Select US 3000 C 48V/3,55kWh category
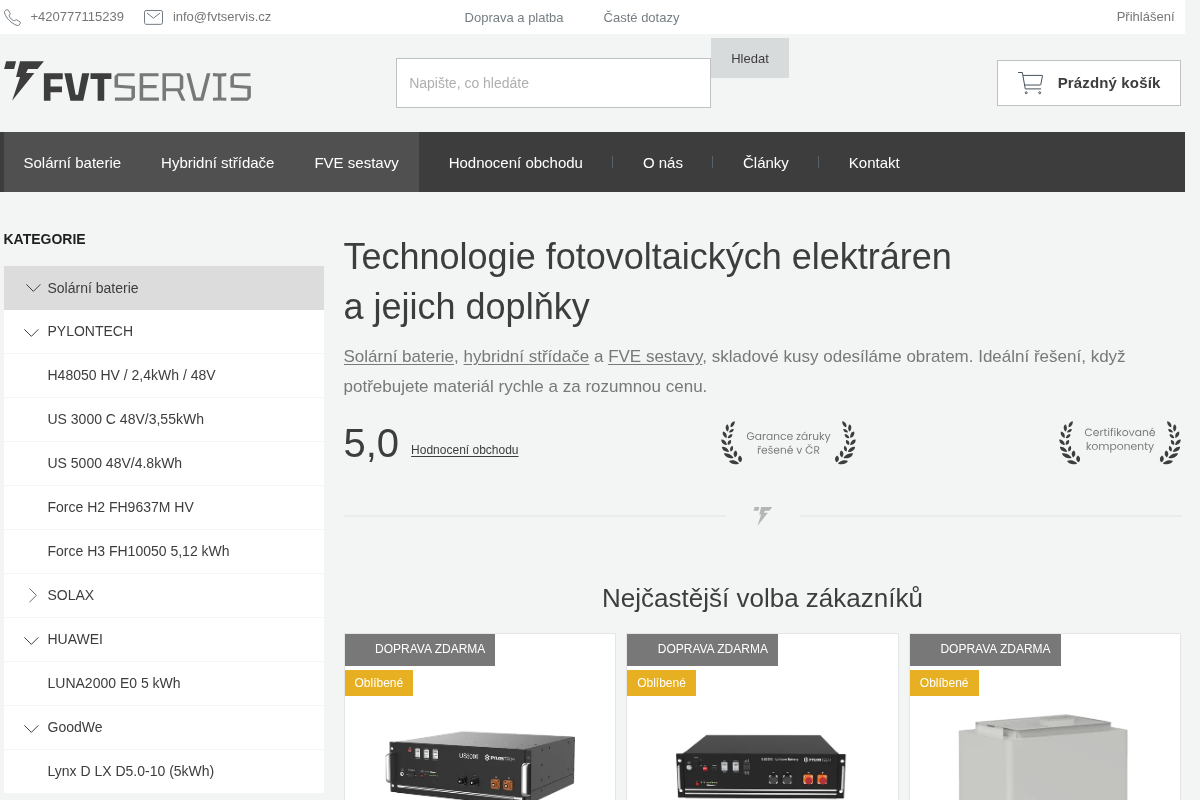 125,419
